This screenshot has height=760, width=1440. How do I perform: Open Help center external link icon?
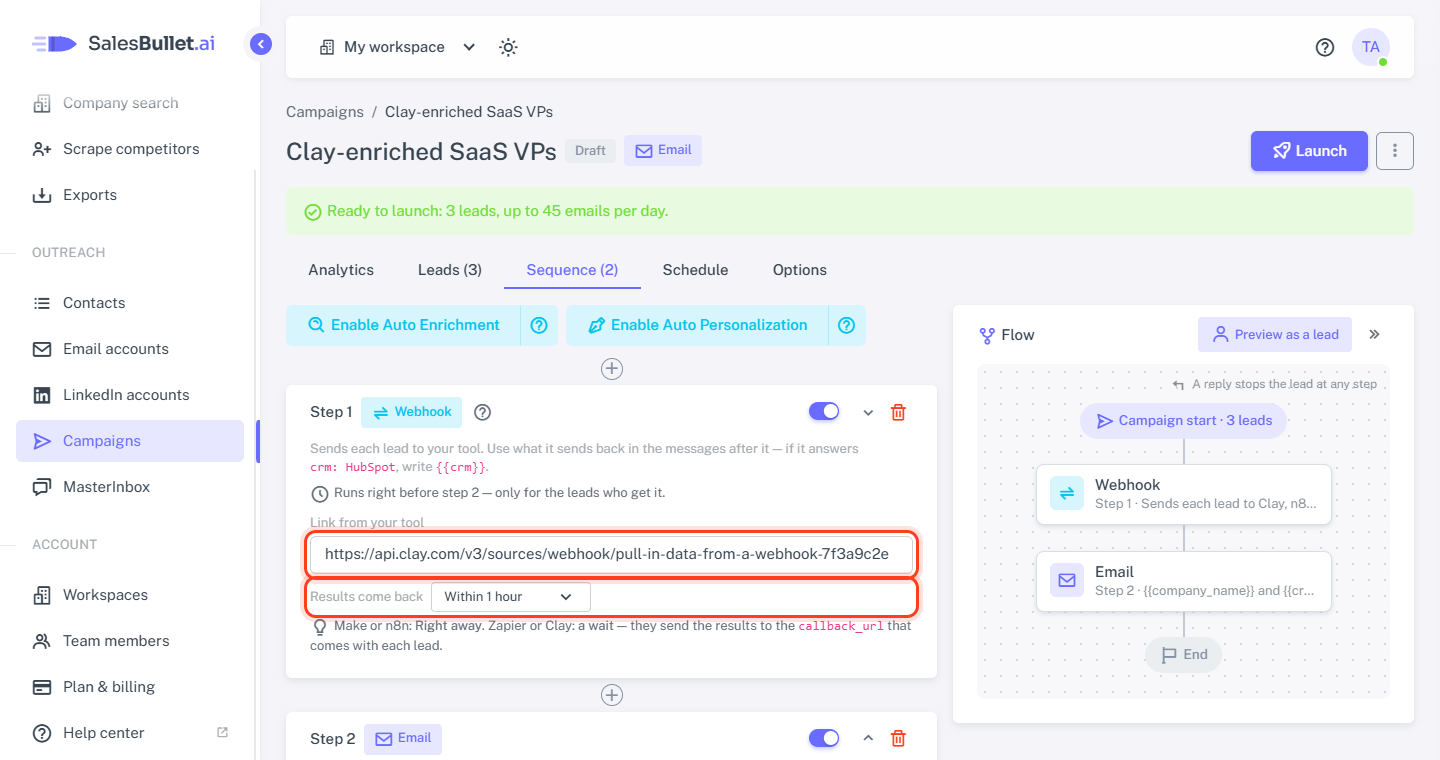pyautogui.click(x=223, y=732)
